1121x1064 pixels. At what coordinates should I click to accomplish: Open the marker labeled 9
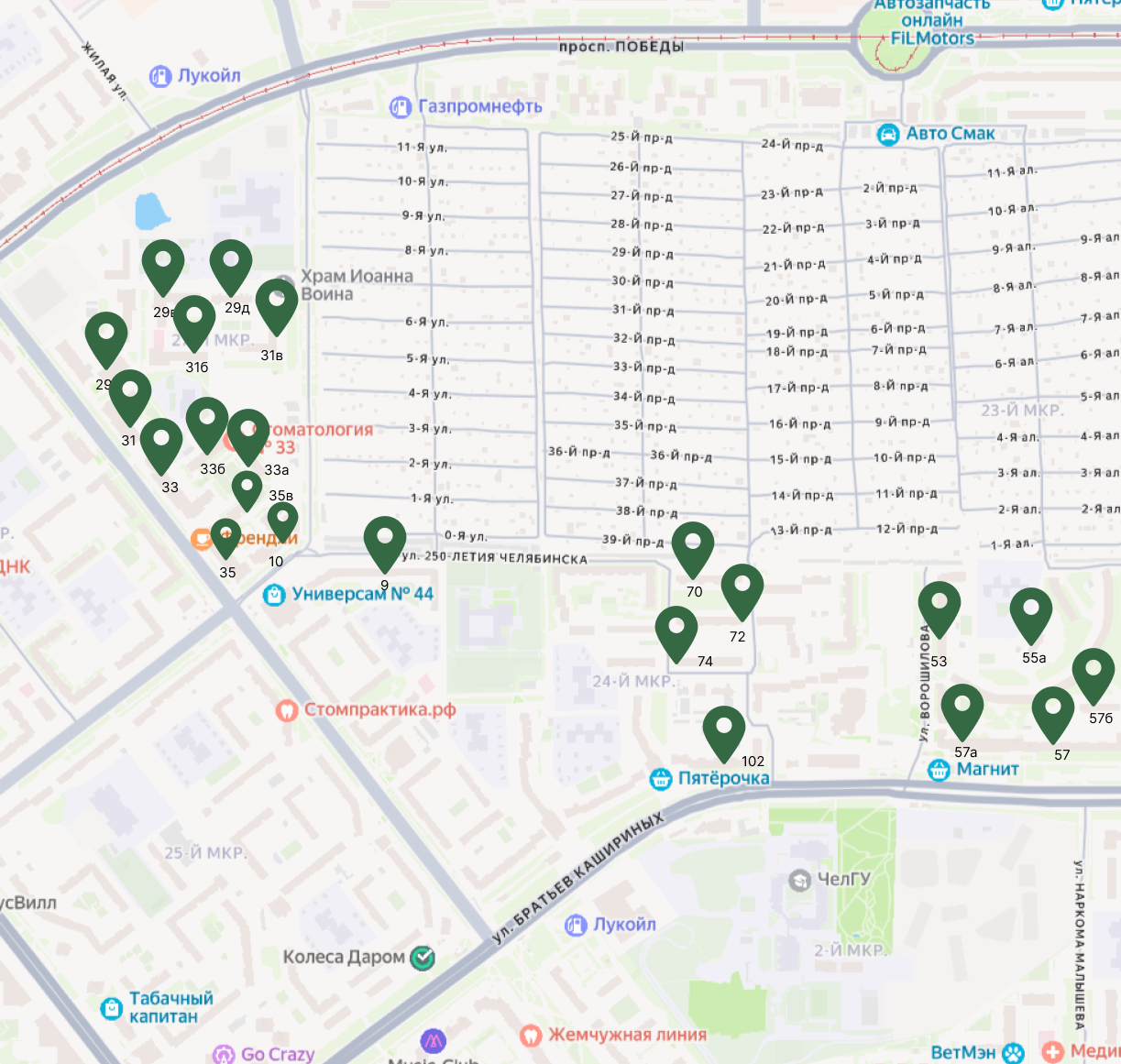385,540
